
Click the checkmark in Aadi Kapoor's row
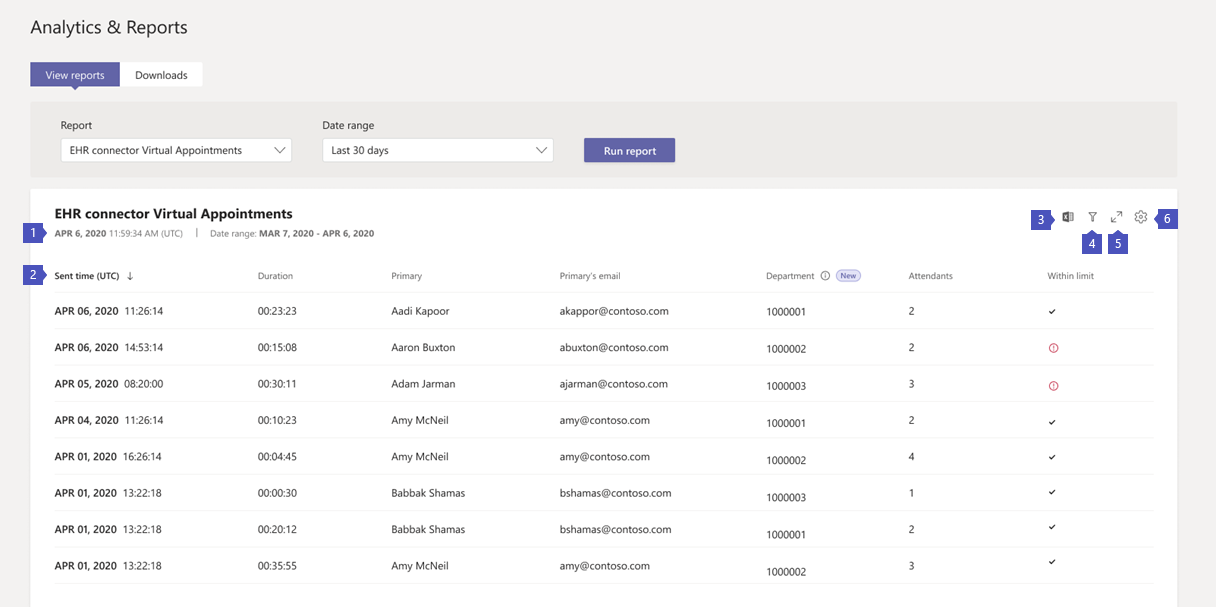pos(1052,311)
